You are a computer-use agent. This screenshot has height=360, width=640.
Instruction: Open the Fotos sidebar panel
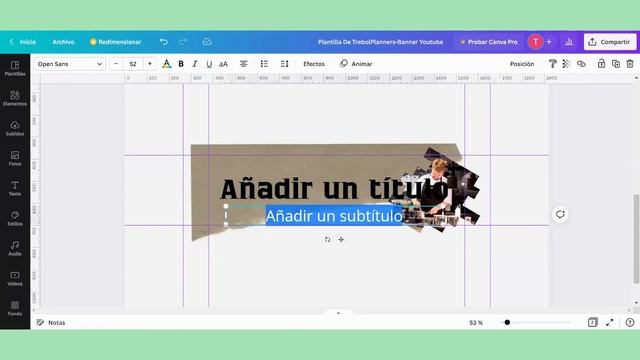click(15, 158)
